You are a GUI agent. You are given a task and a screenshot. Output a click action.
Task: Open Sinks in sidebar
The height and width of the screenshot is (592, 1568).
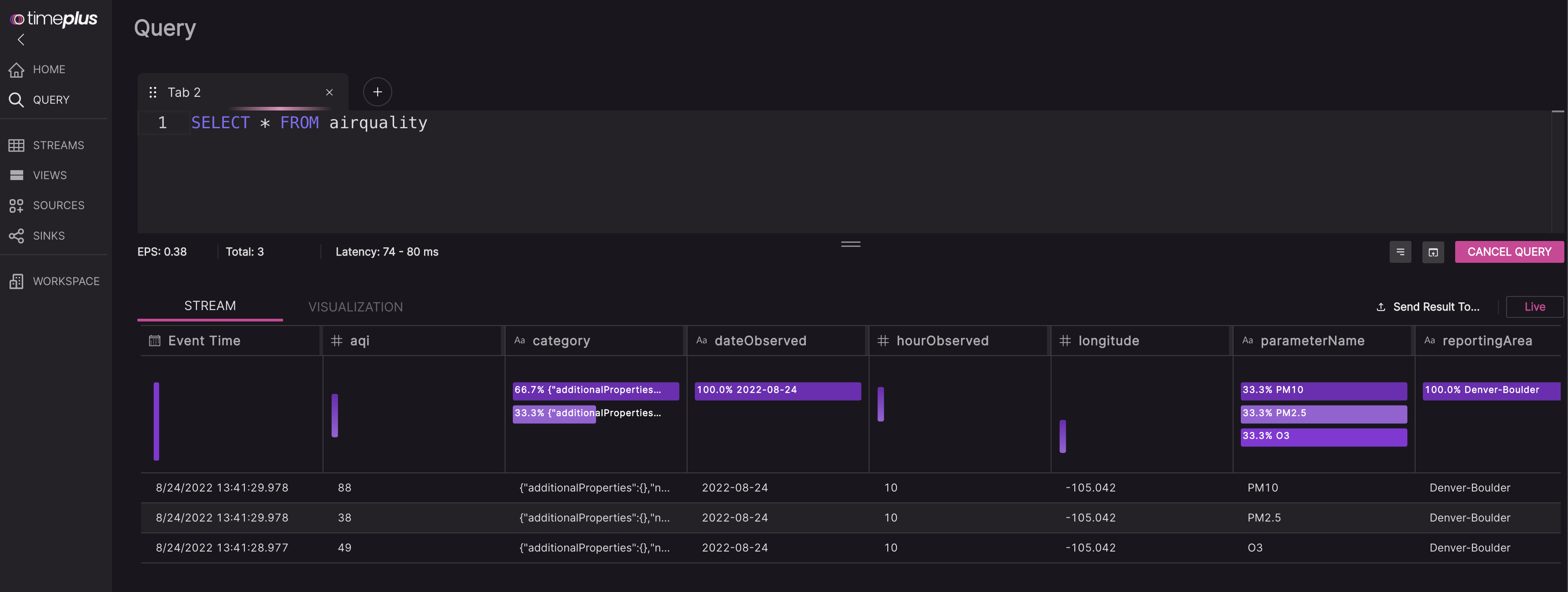point(48,236)
